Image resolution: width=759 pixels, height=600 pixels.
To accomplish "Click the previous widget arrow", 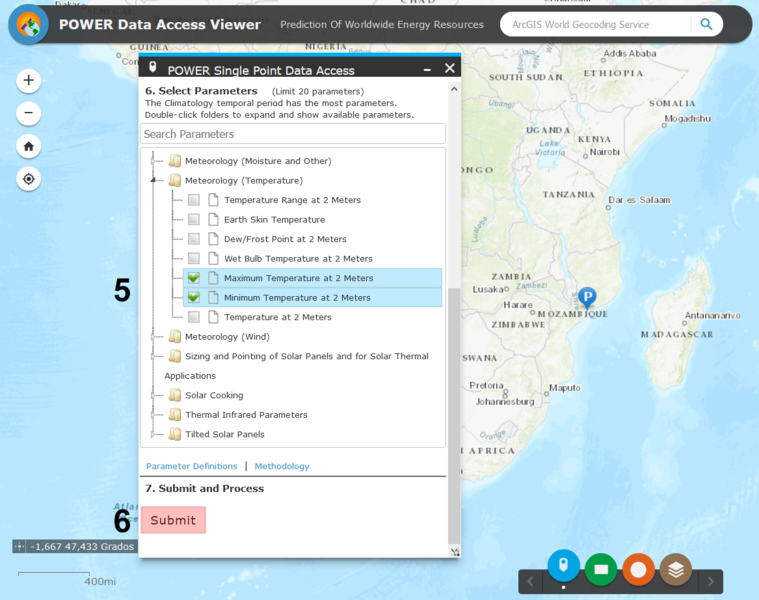I will [531, 582].
